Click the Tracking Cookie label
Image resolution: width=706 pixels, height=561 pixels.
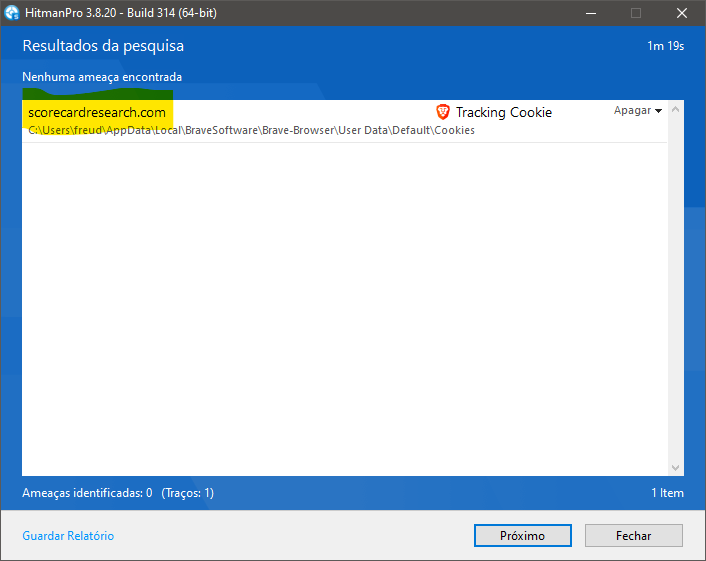pyautogui.click(x=504, y=112)
